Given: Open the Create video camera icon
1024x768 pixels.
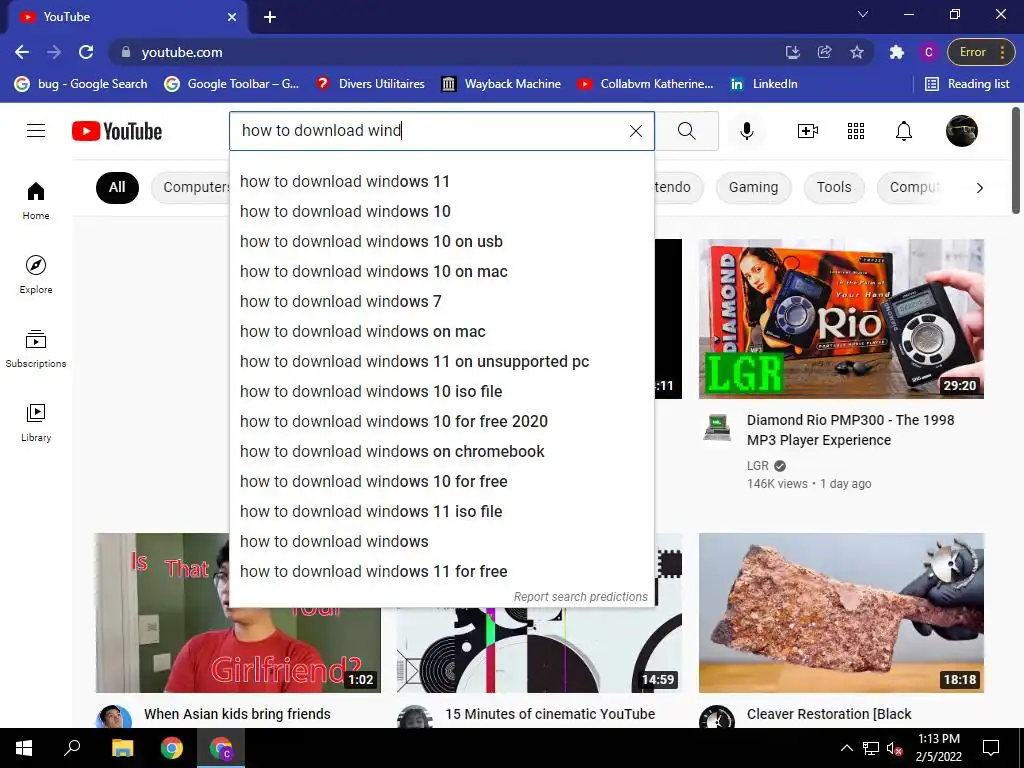Looking at the screenshot, I should (807, 131).
